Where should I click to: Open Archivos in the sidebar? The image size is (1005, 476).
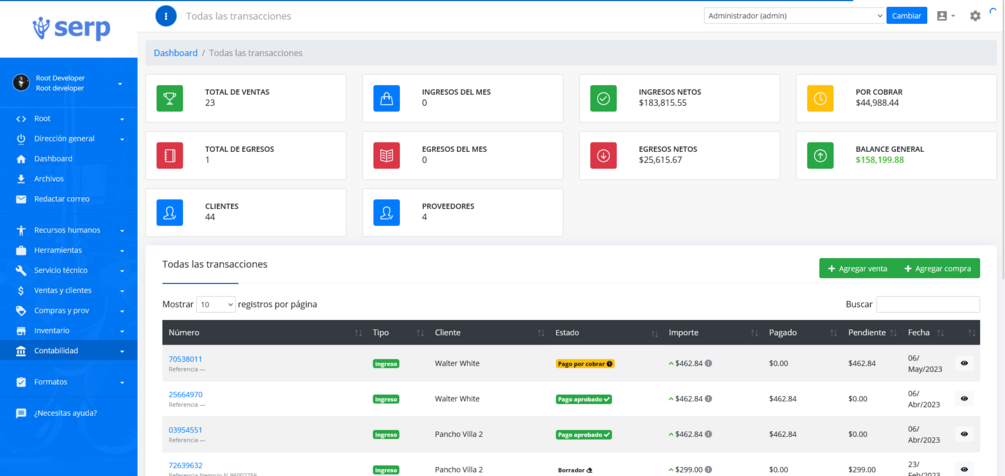click(69, 179)
